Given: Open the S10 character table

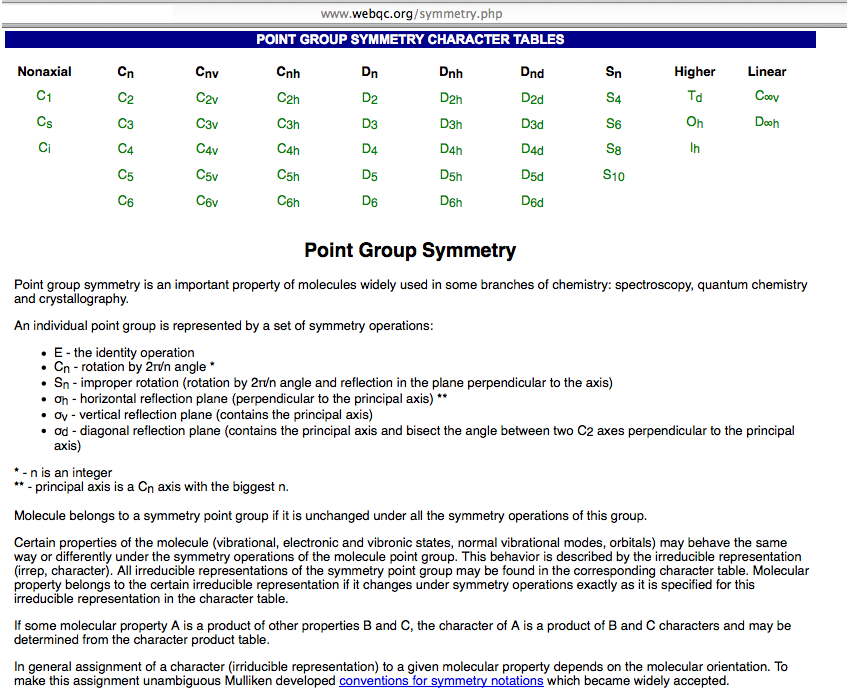Looking at the screenshot, I should click(613, 175).
